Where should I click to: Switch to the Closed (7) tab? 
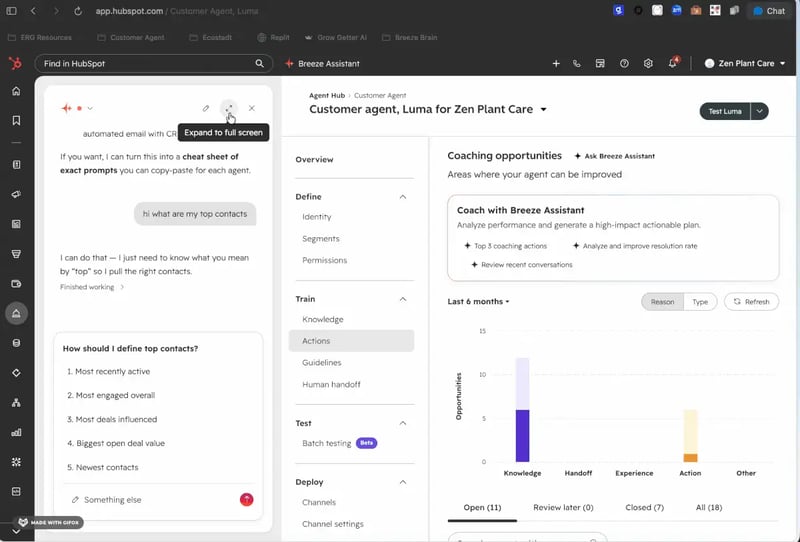644,507
